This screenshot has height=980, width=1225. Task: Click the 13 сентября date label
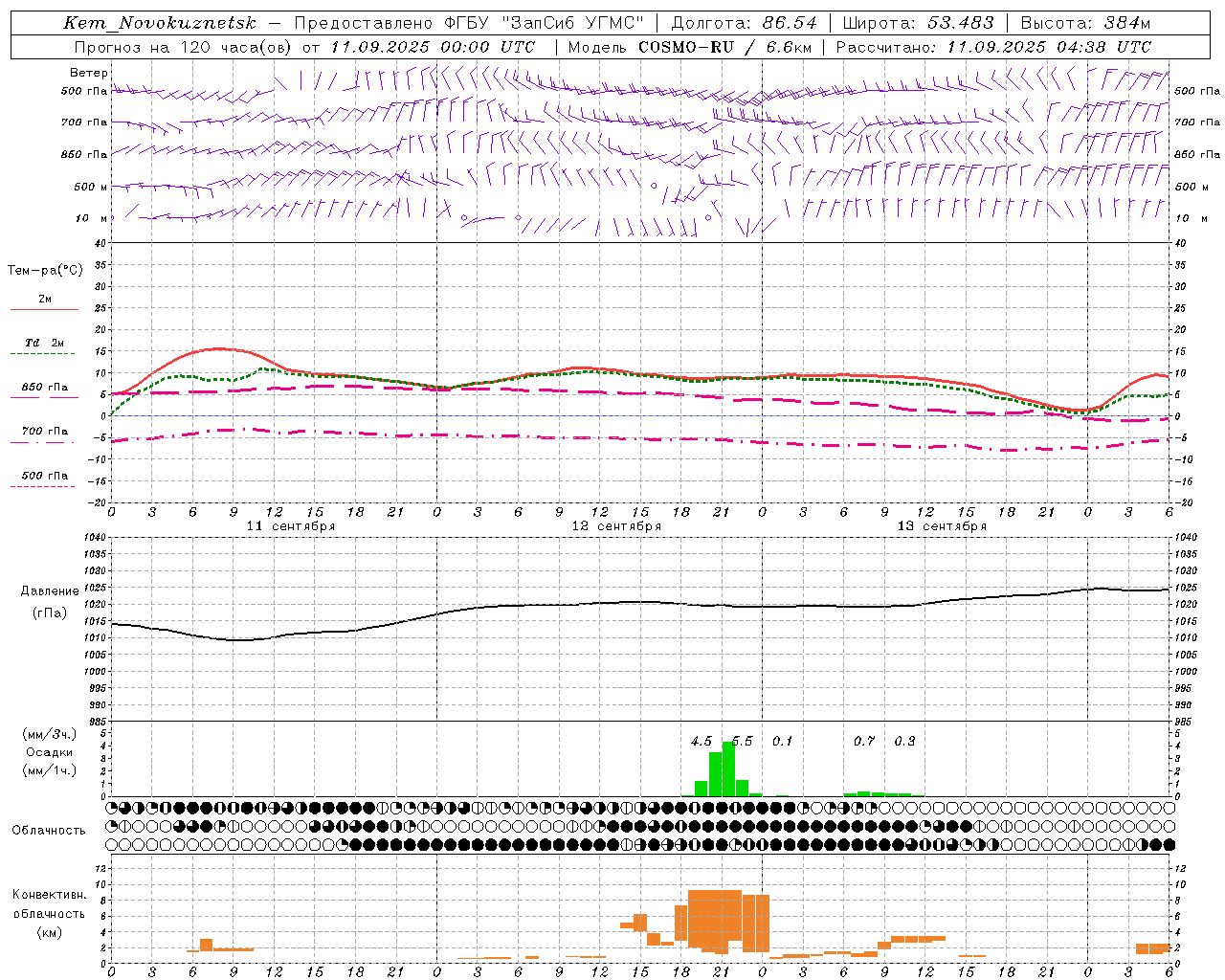[x=942, y=526]
